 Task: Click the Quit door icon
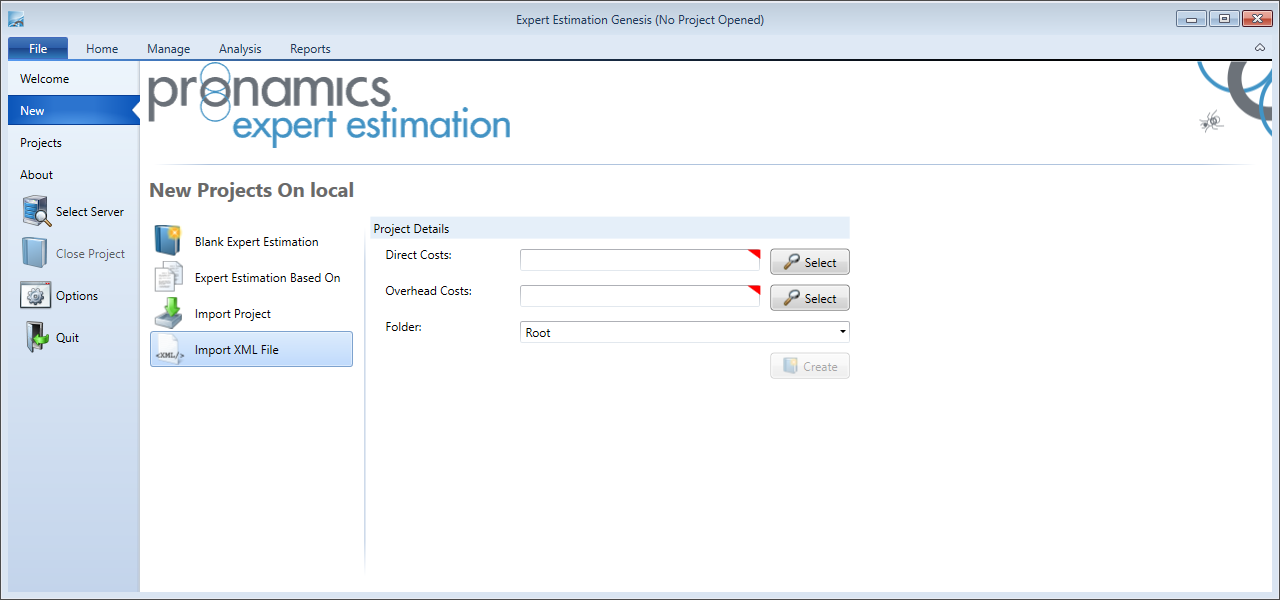point(36,338)
